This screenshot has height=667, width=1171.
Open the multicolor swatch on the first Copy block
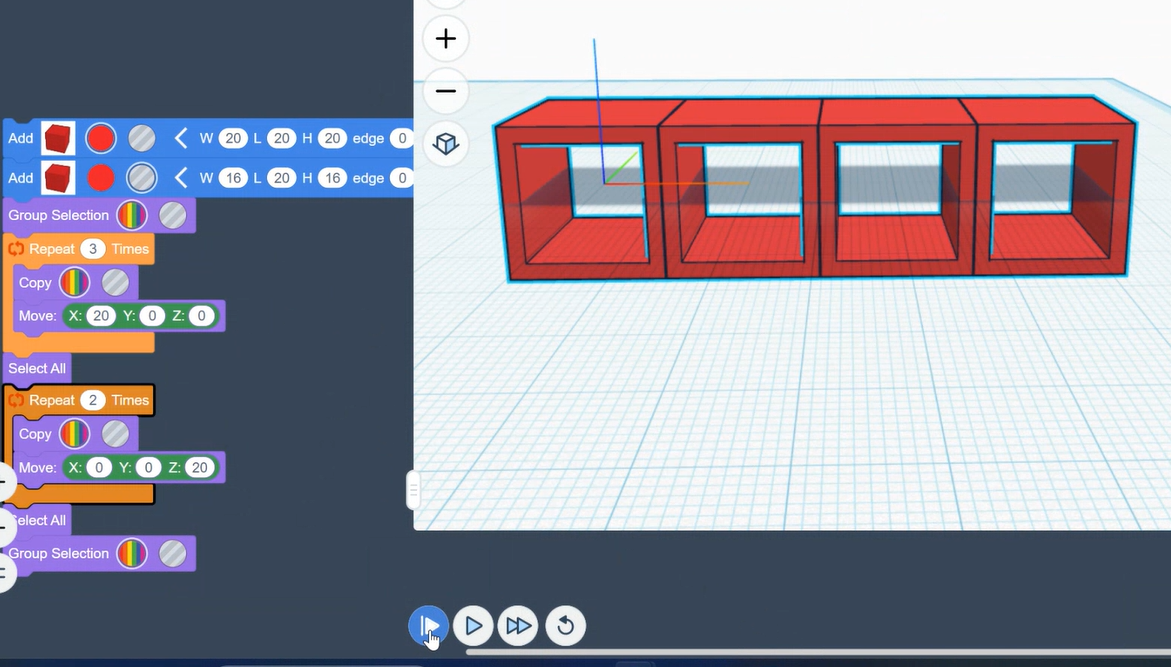coord(75,283)
